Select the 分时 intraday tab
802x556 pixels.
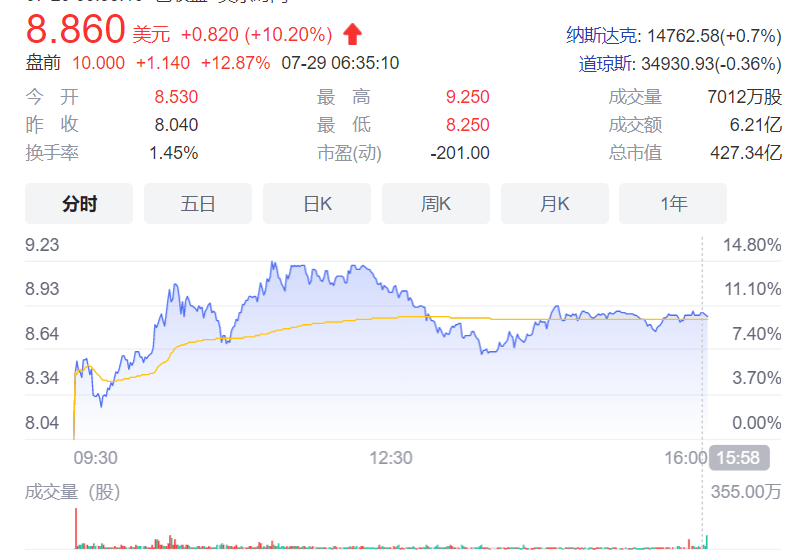pyautogui.click(x=79, y=204)
